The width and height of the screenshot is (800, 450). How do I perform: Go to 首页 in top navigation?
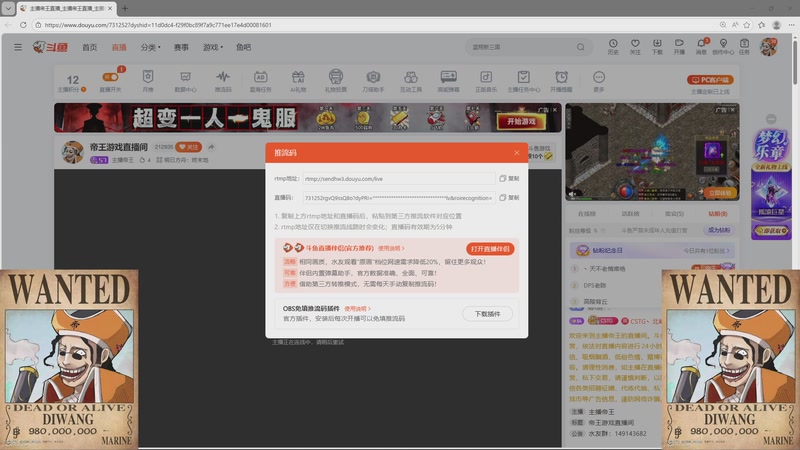pyautogui.click(x=89, y=47)
